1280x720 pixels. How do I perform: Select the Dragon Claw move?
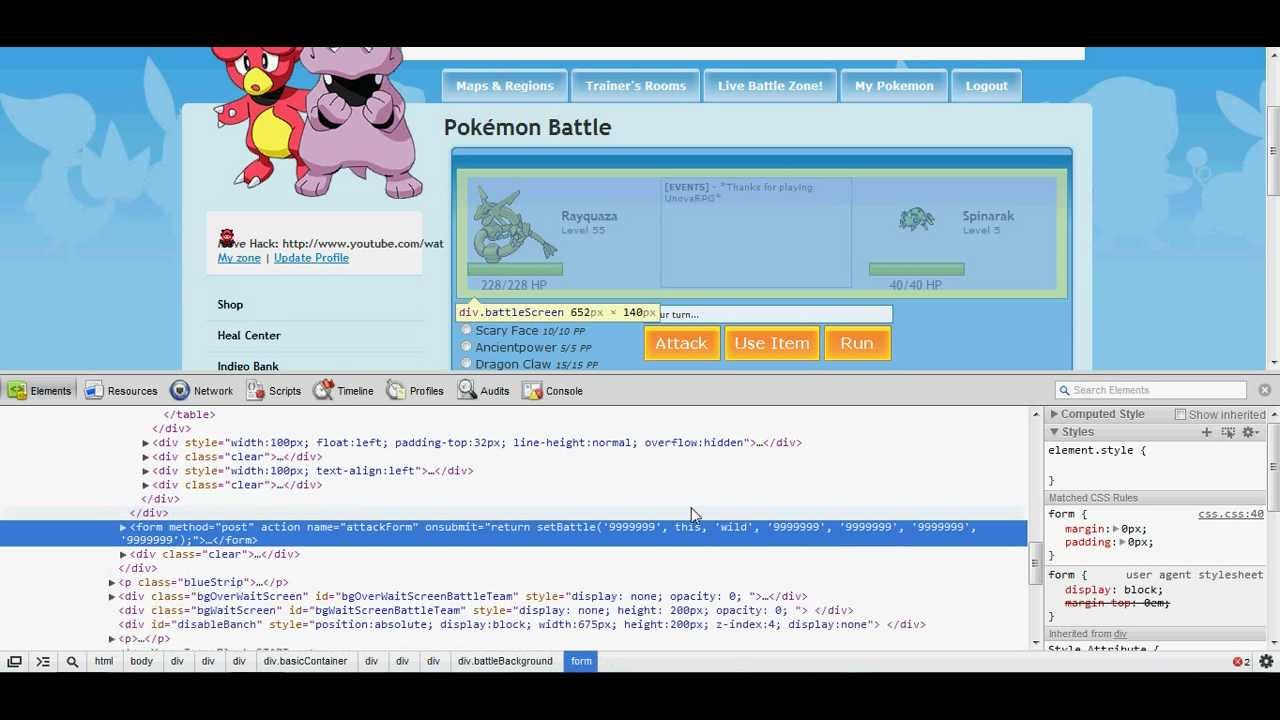coord(466,364)
